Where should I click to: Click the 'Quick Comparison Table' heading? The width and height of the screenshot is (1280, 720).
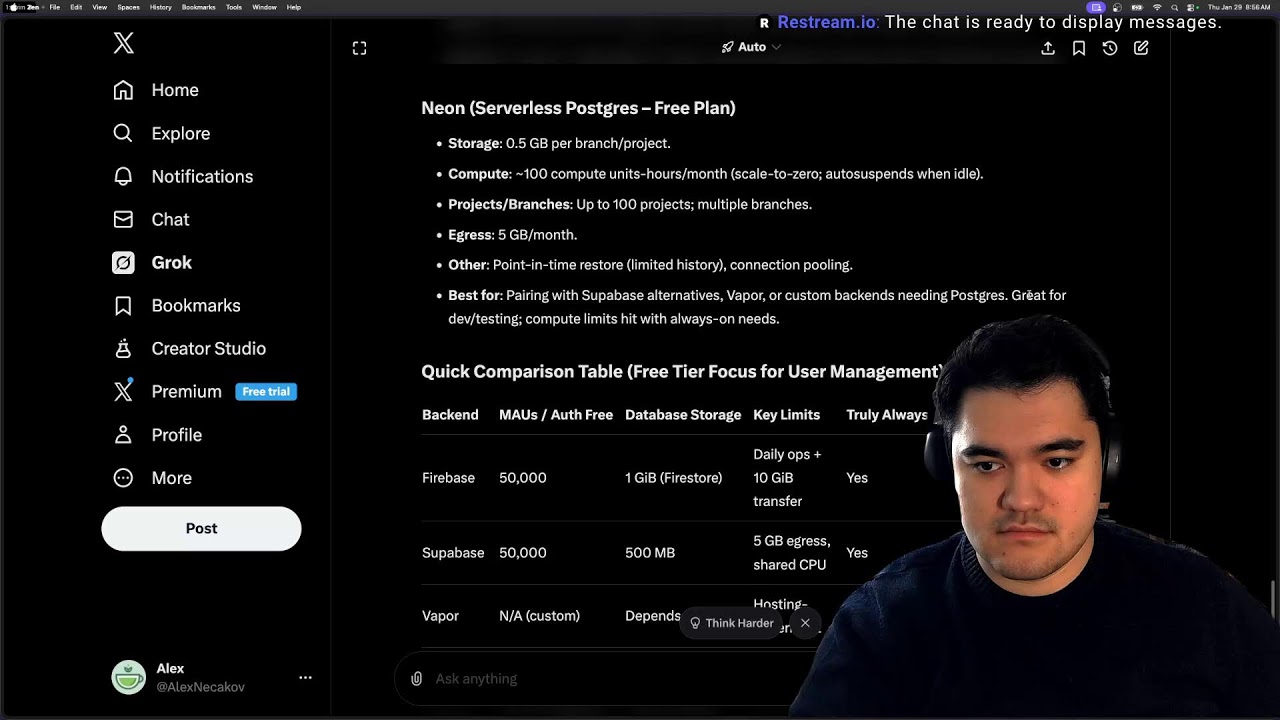[x=681, y=371]
